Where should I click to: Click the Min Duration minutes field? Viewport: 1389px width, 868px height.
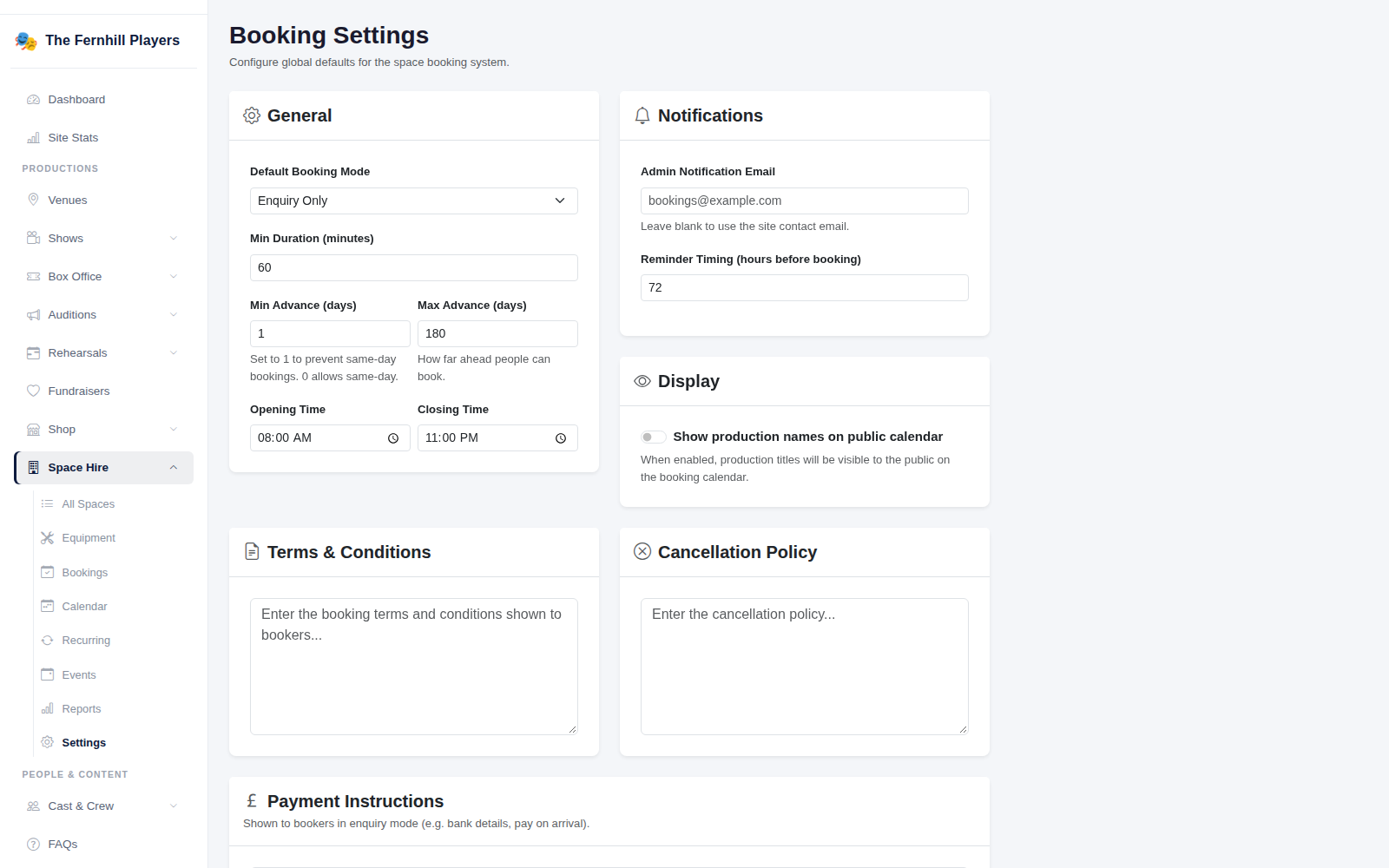[414, 267]
